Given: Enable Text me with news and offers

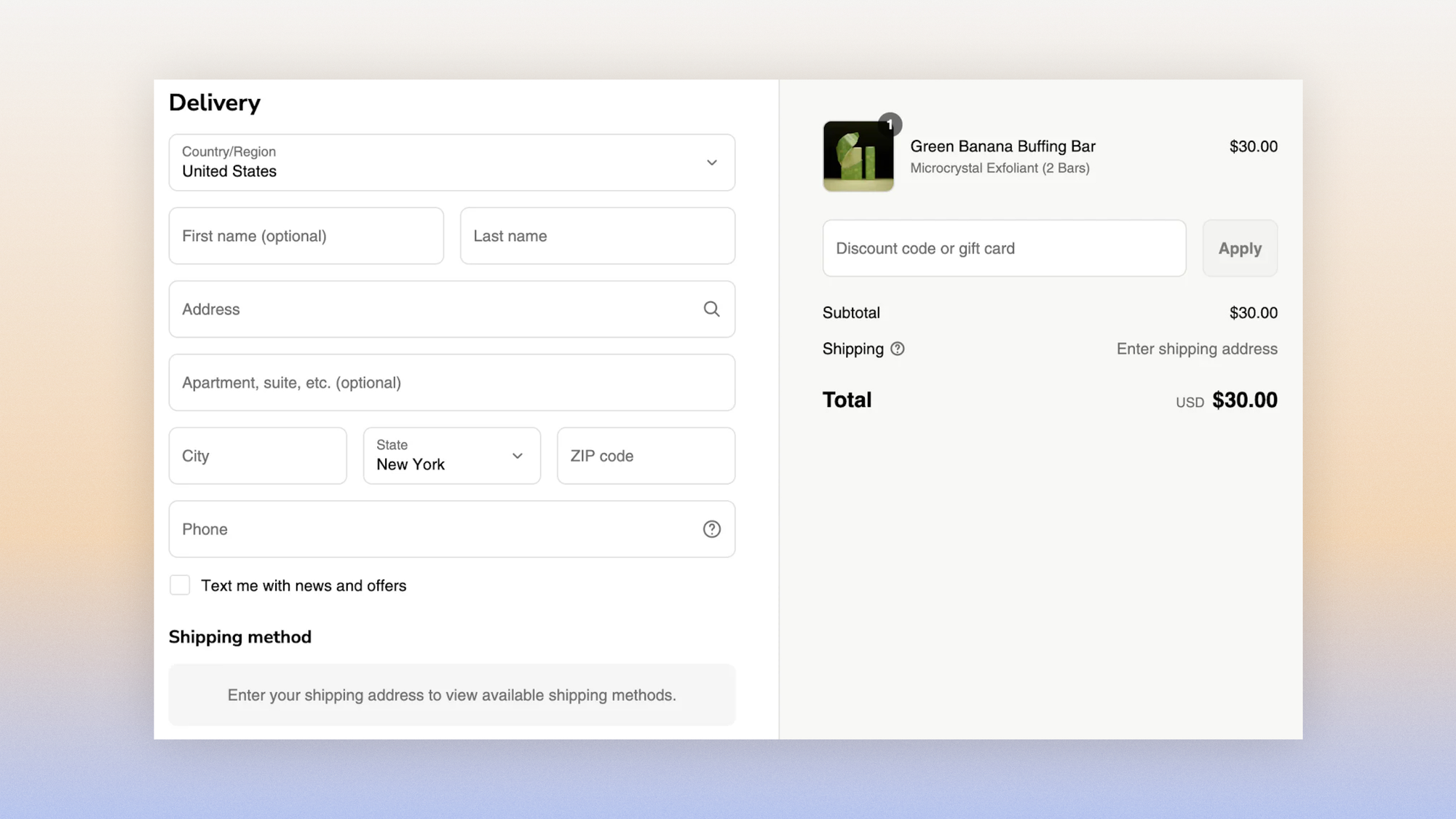Looking at the screenshot, I should tap(180, 585).
